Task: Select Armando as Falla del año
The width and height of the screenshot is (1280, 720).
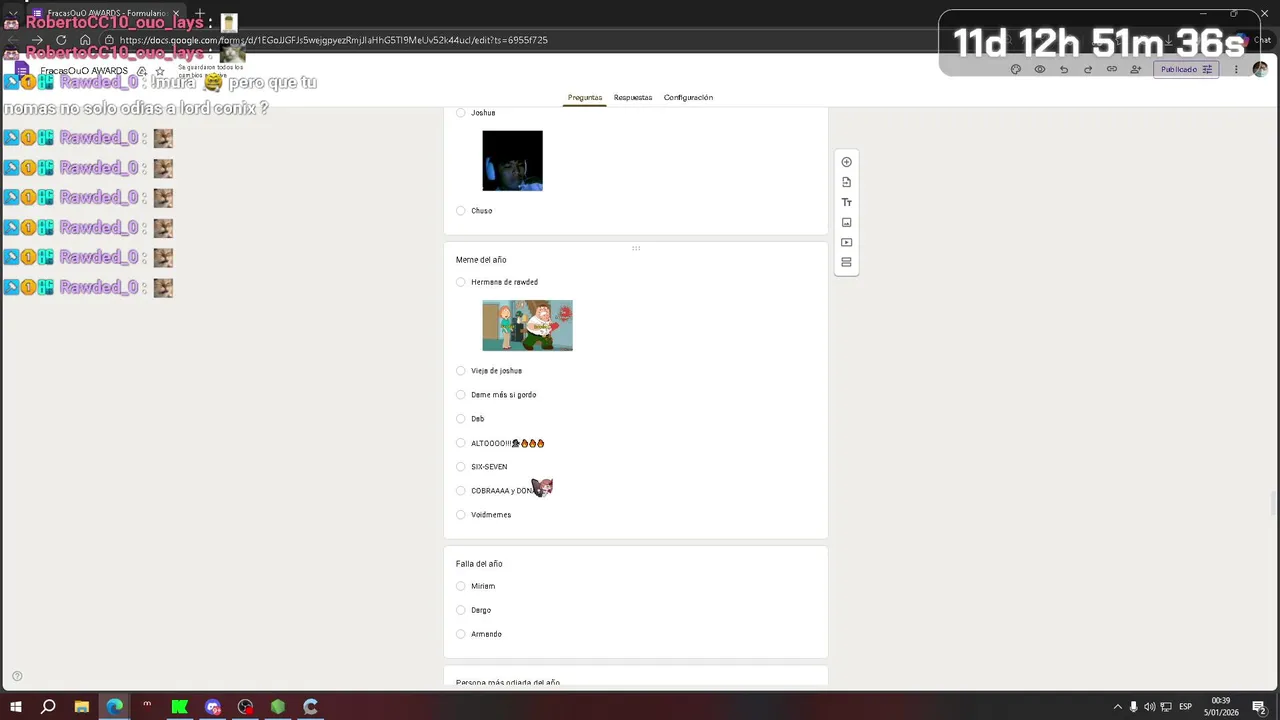Action: coord(461,634)
